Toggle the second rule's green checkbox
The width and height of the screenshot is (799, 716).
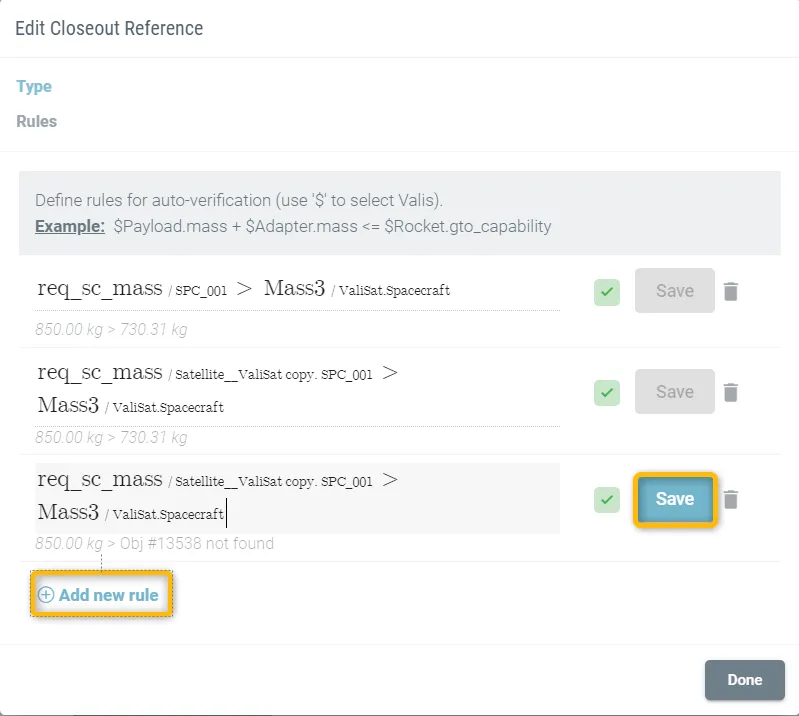606,392
